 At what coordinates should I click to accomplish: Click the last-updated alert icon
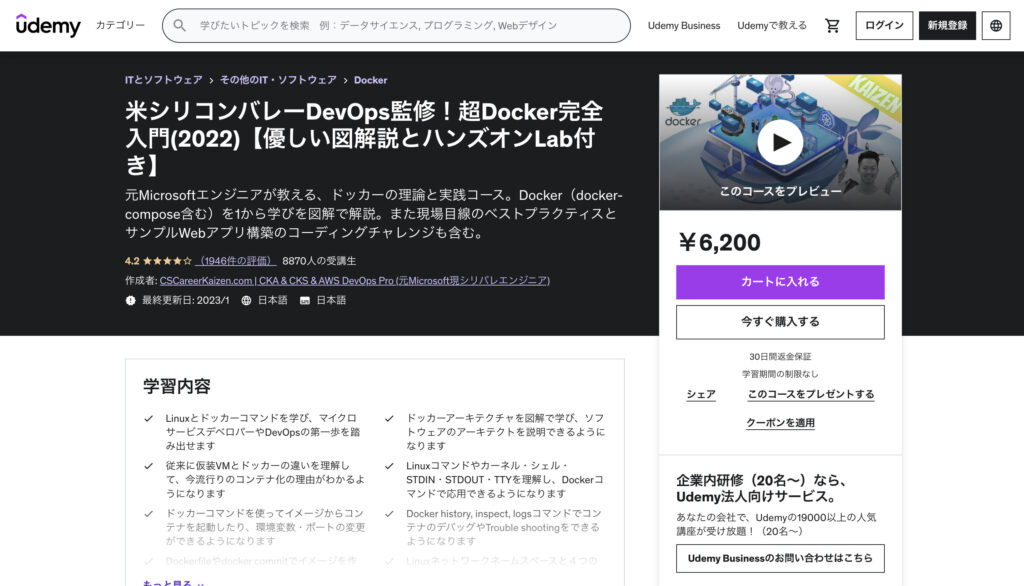pyautogui.click(x=131, y=301)
